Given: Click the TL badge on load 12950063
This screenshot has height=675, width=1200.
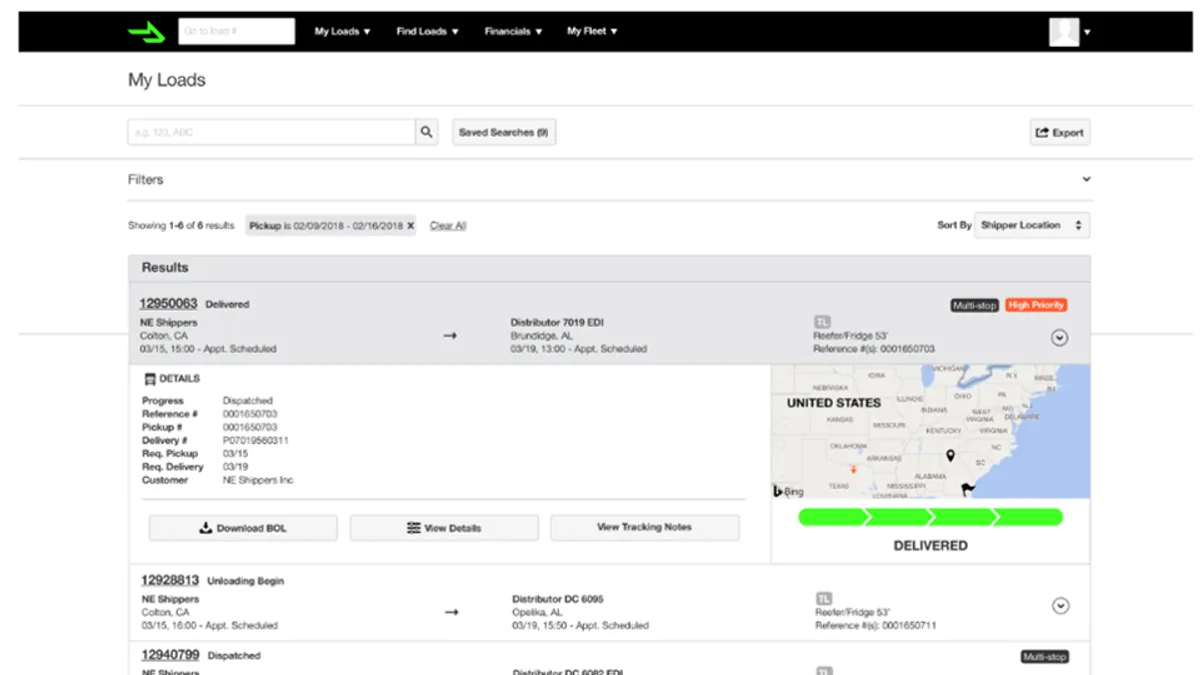Looking at the screenshot, I should pos(822,322).
